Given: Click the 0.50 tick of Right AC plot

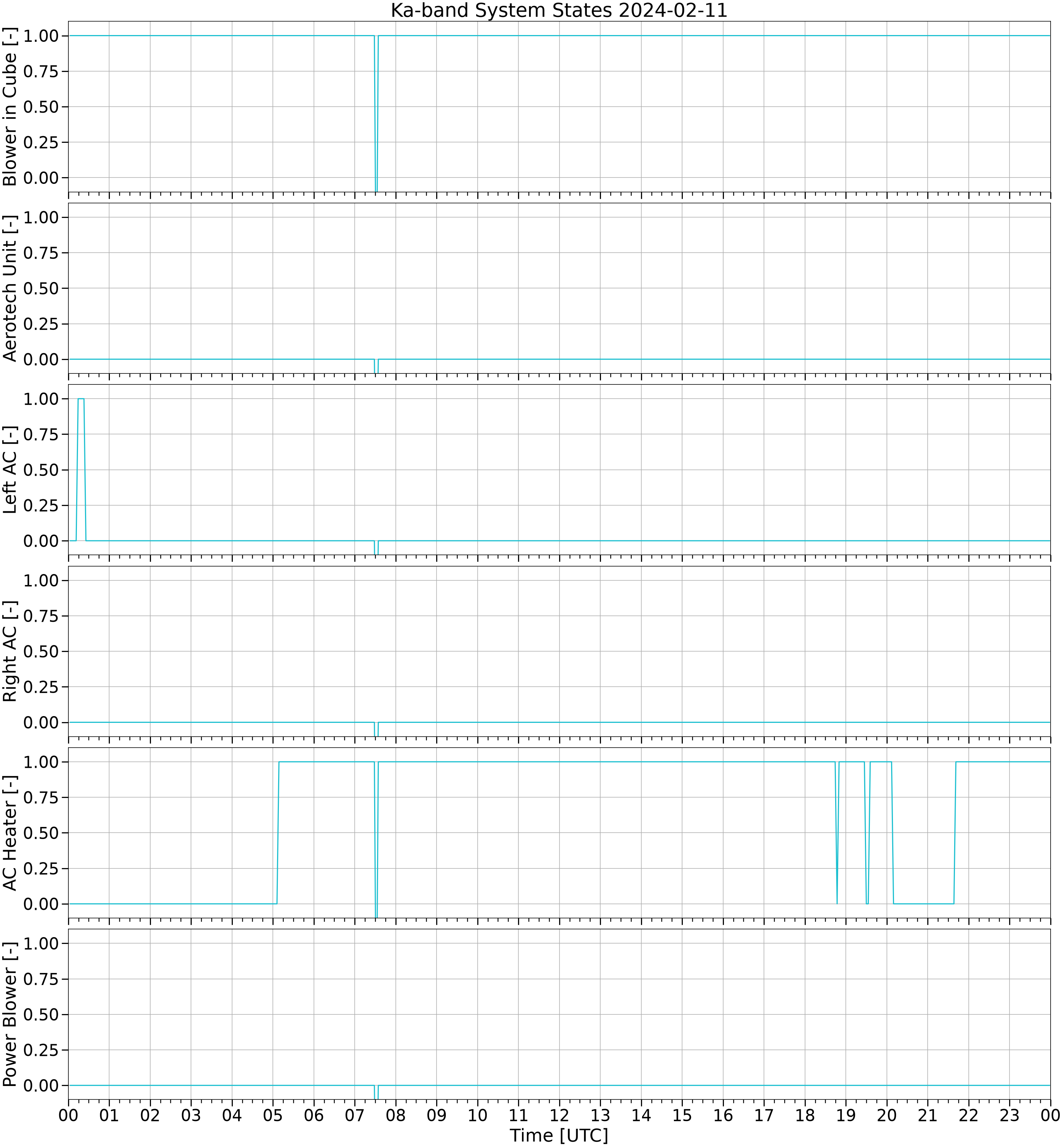Looking at the screenshot, I should [x=41, y=651].
